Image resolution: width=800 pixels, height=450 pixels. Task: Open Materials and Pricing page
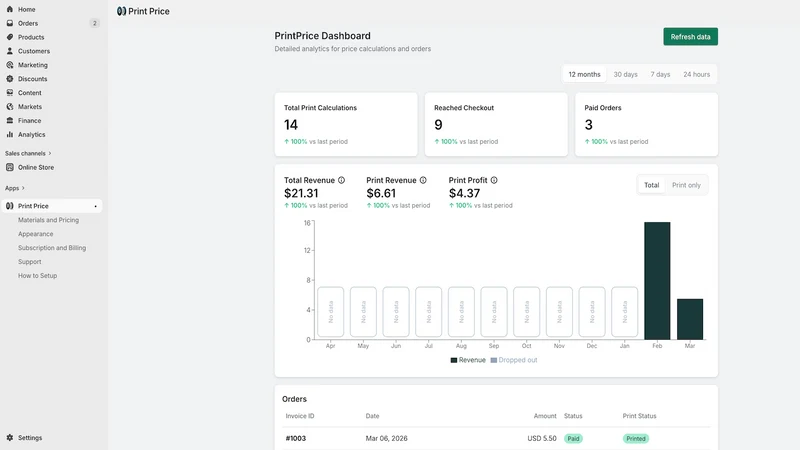(x=48, y=220)
